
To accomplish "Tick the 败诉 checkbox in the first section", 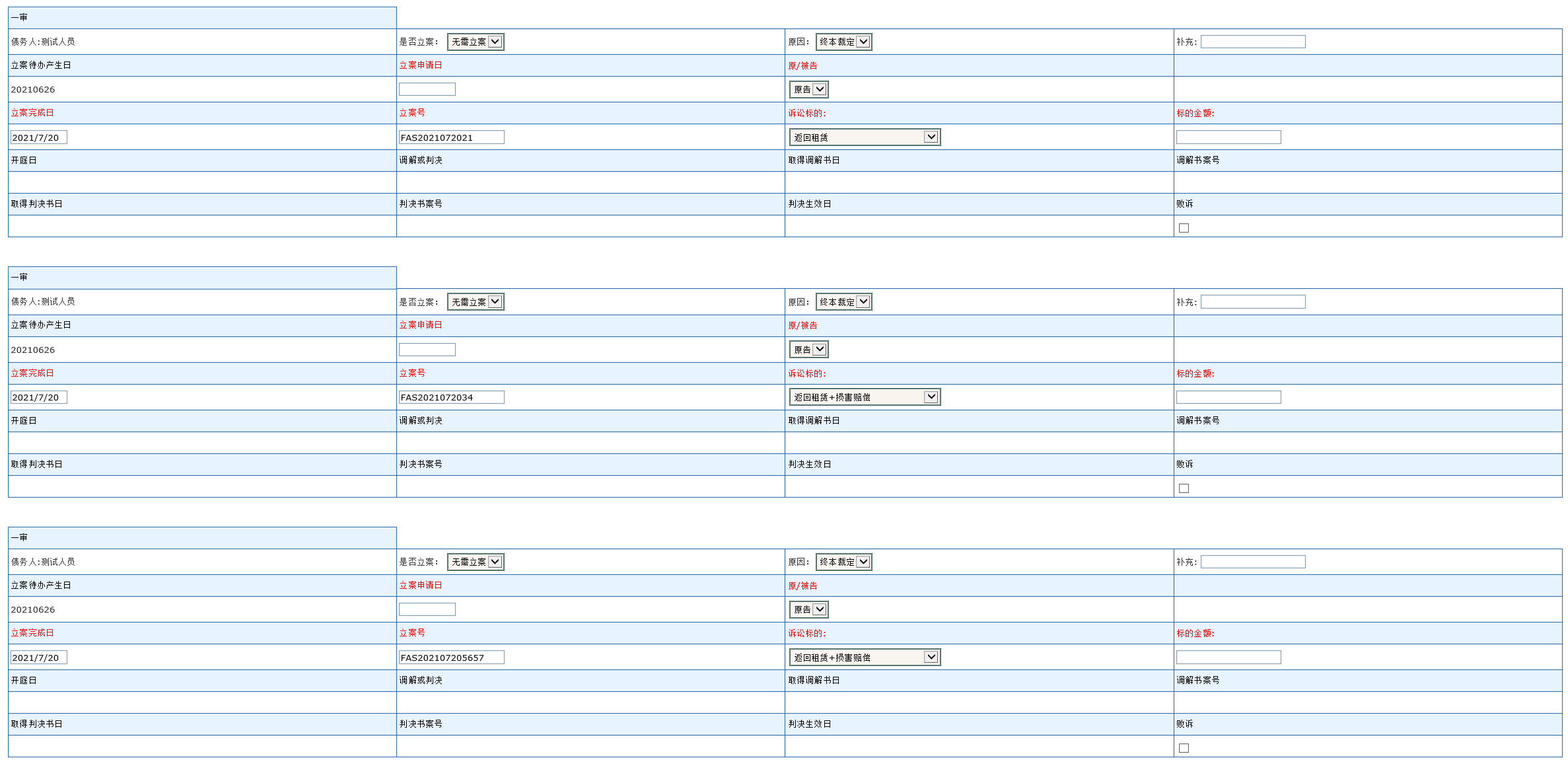I will pyautogui.click(x=1184, y=228).
